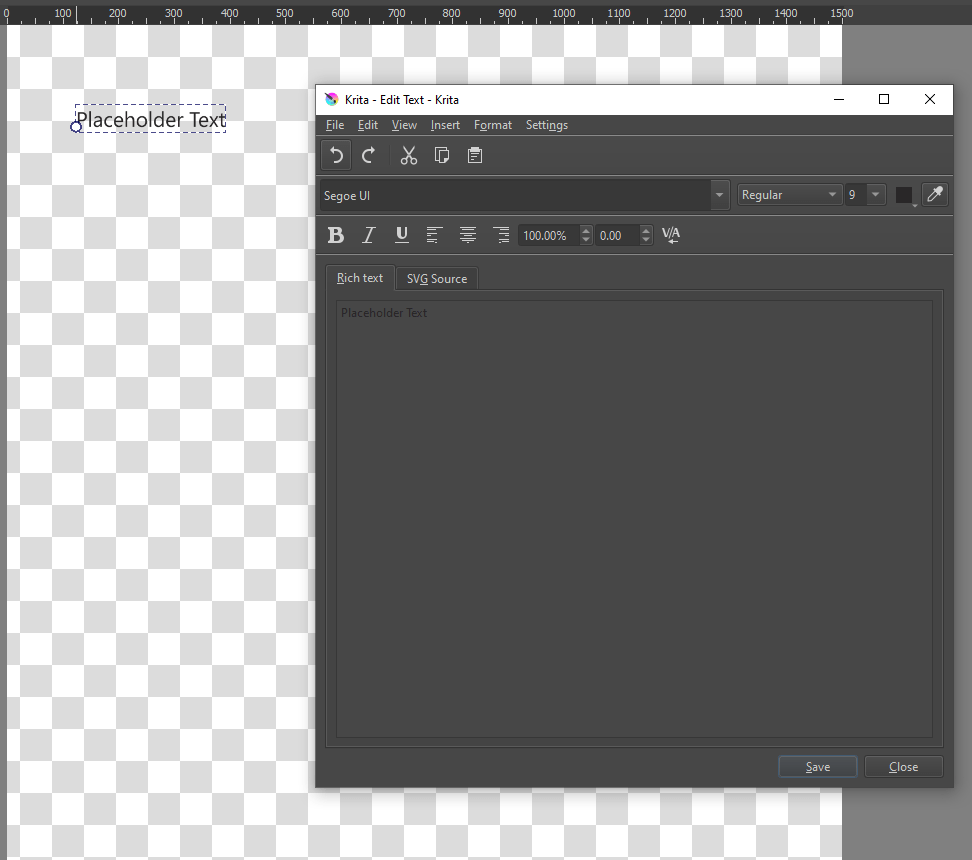The width and height of the screenshot is (972, 860).
Task: Toggle Italic formatting
Action: [x=368, y=235]
